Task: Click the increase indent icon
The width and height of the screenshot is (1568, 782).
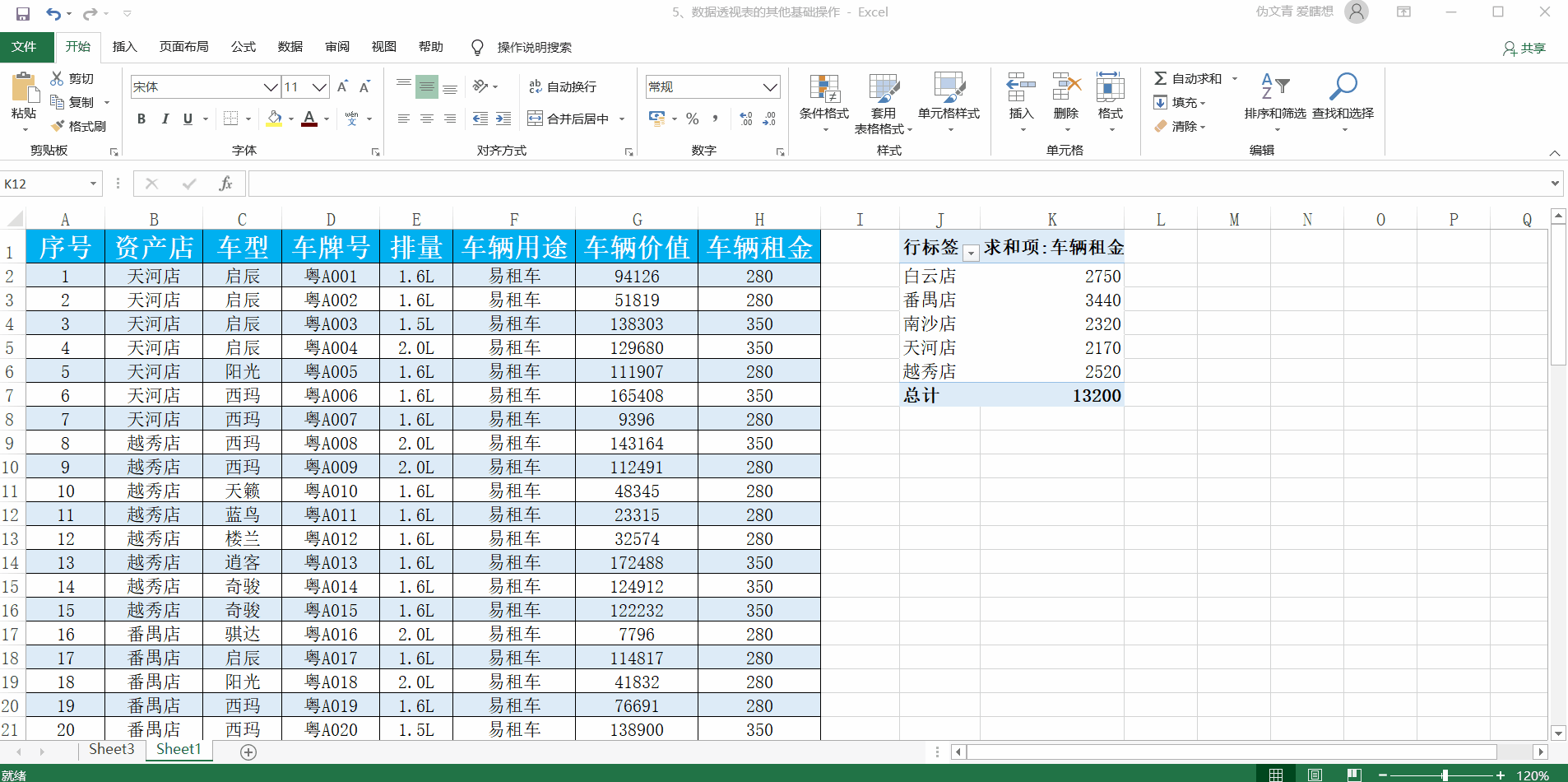Action: click(503, 119)
